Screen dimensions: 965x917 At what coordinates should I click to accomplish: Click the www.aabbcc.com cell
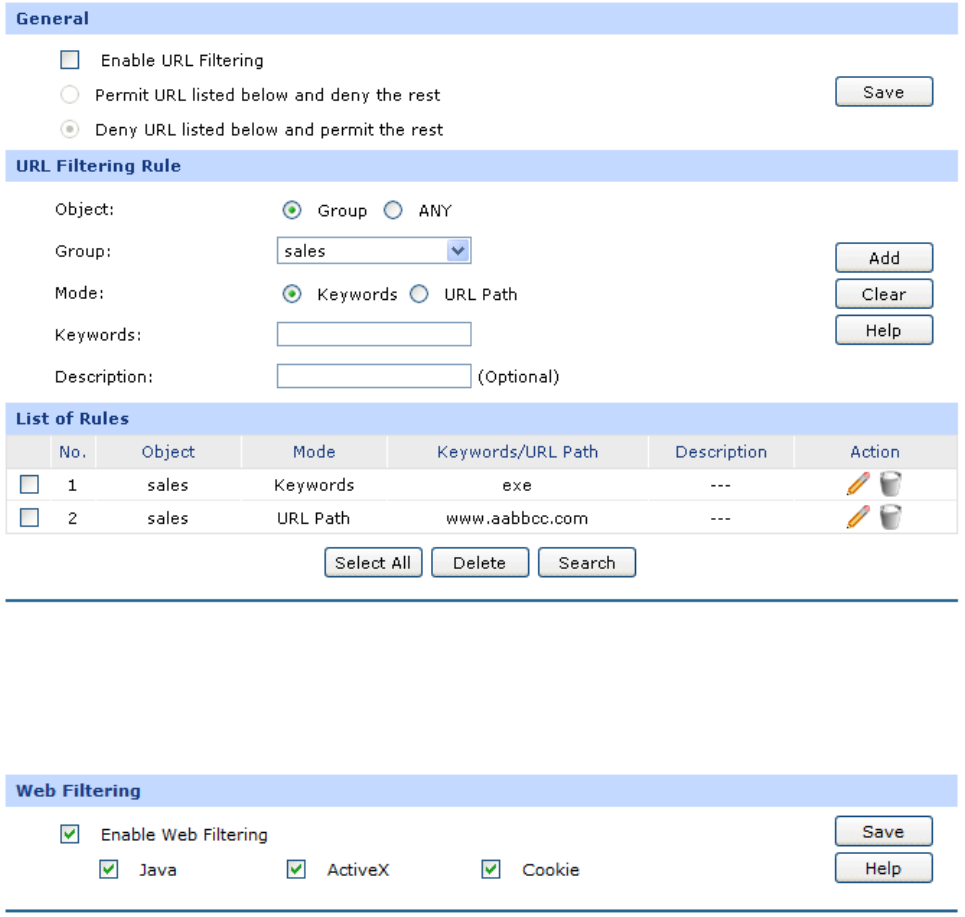(517, 518)
